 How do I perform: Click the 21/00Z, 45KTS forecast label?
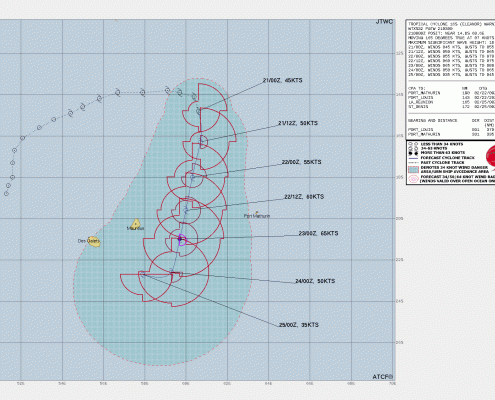282,80
